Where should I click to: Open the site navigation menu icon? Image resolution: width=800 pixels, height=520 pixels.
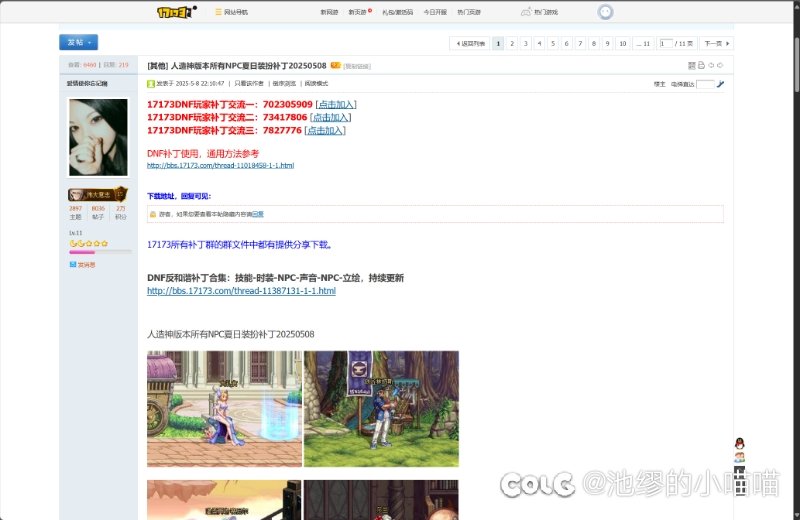click(x=218, y=12)
